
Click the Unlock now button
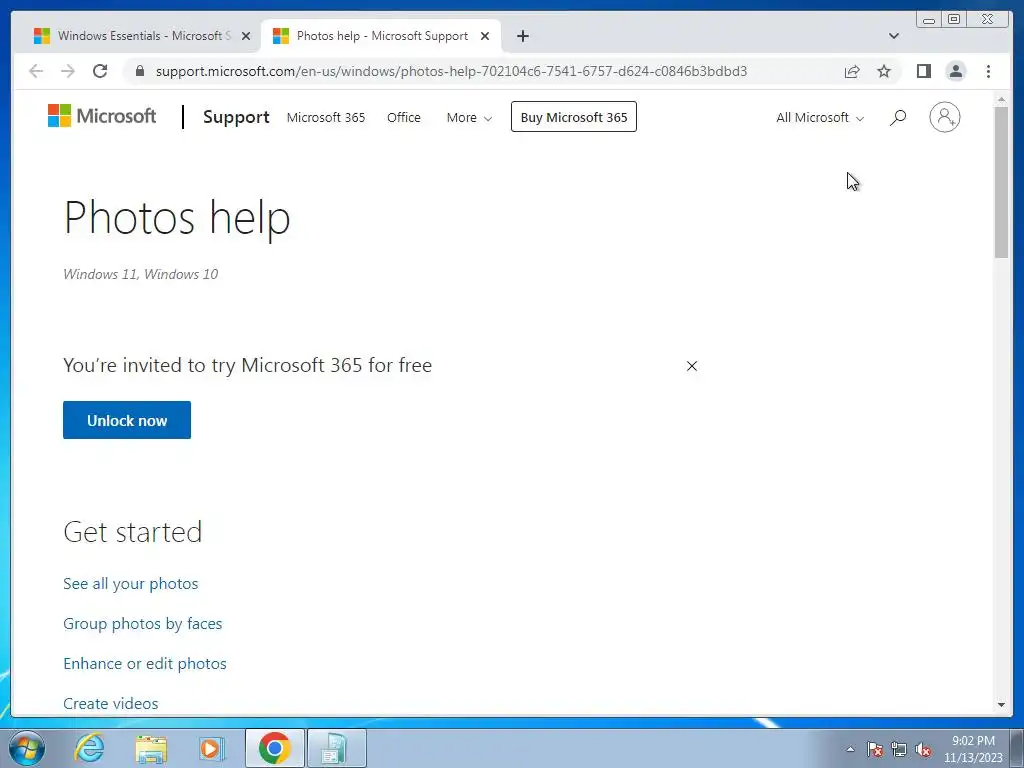point(127,420)
